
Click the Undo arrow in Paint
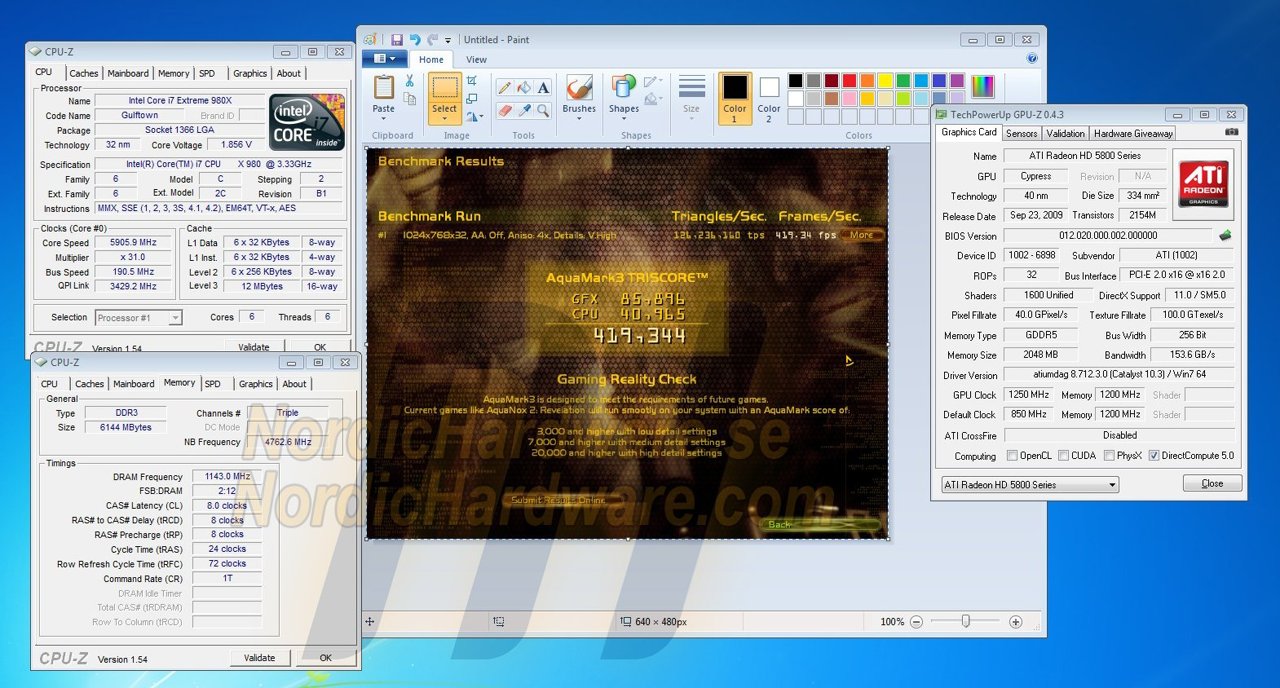[x=415, y=40]
